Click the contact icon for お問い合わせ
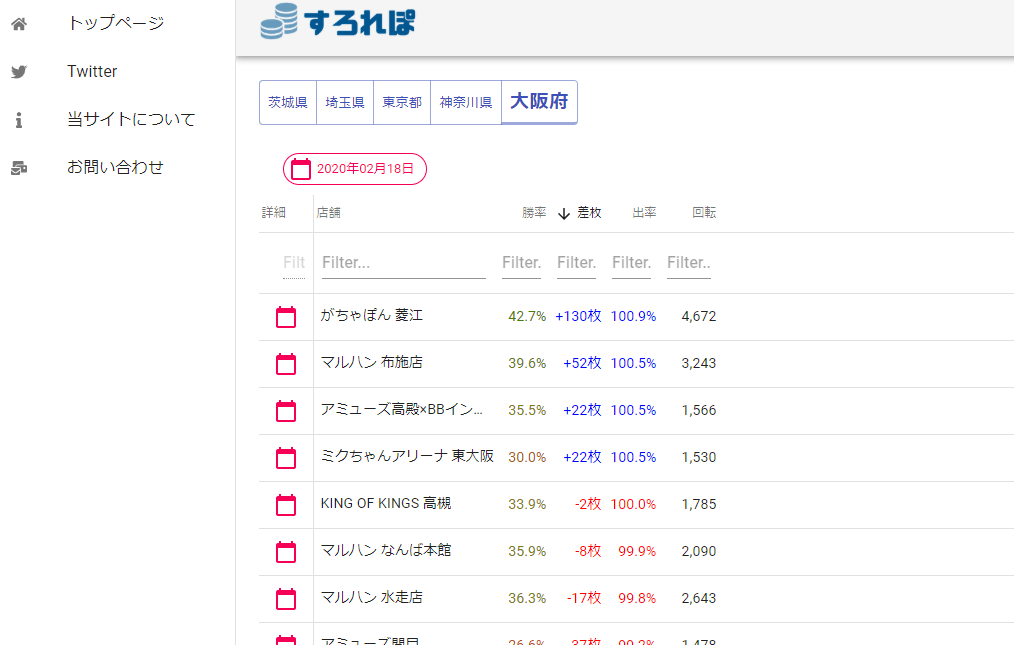1014x645 pixels. tap(19, 168)
